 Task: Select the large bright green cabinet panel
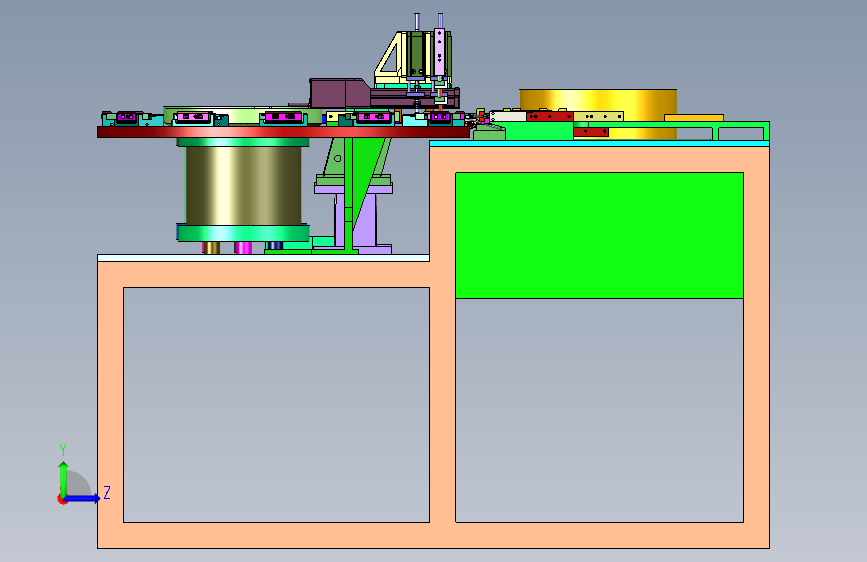point(599,235)
